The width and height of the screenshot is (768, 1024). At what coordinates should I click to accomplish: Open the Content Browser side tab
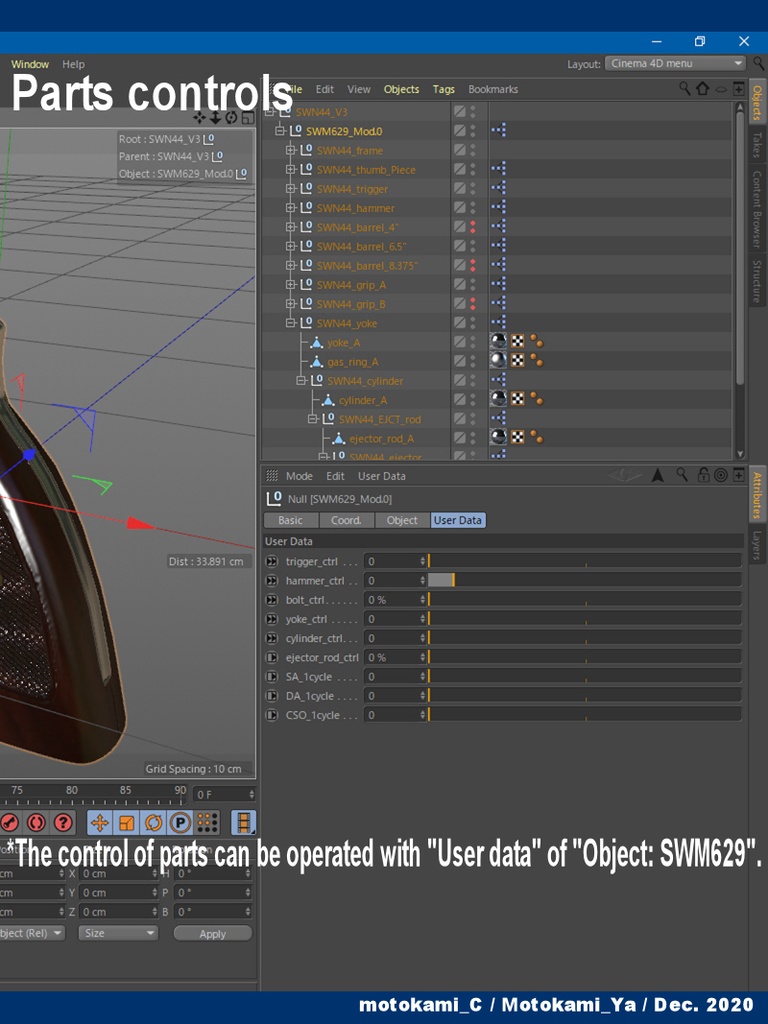tap(758, 209)
